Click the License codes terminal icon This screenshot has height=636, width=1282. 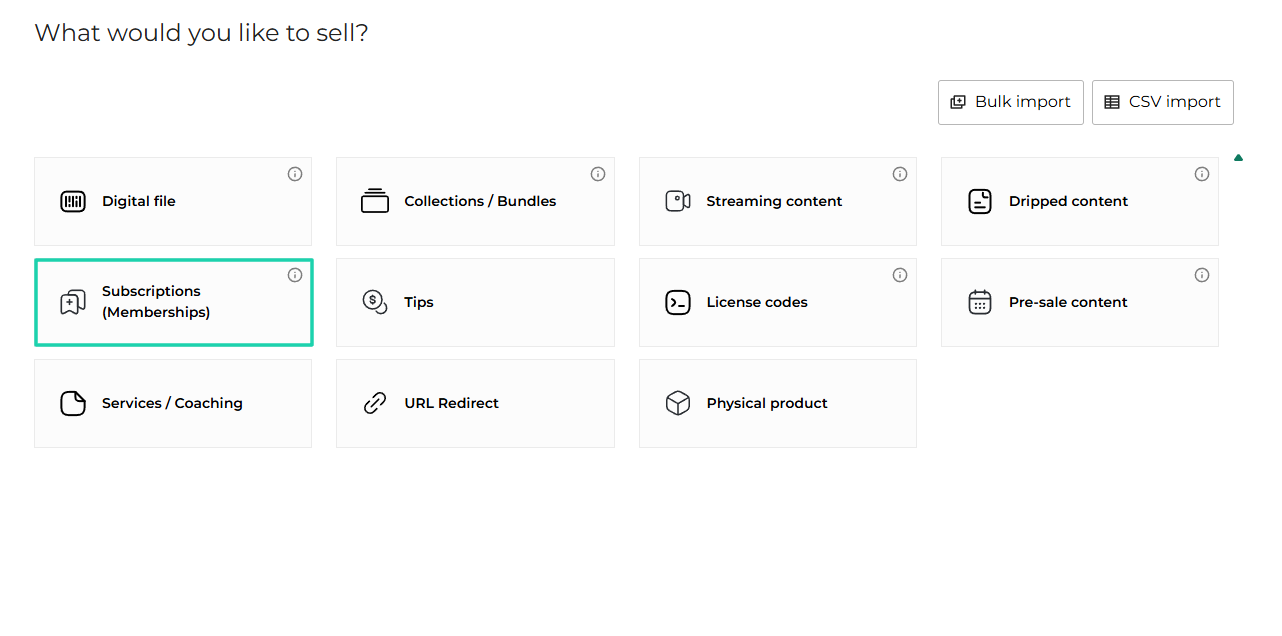pyautogui.click(x=678, y=302)
